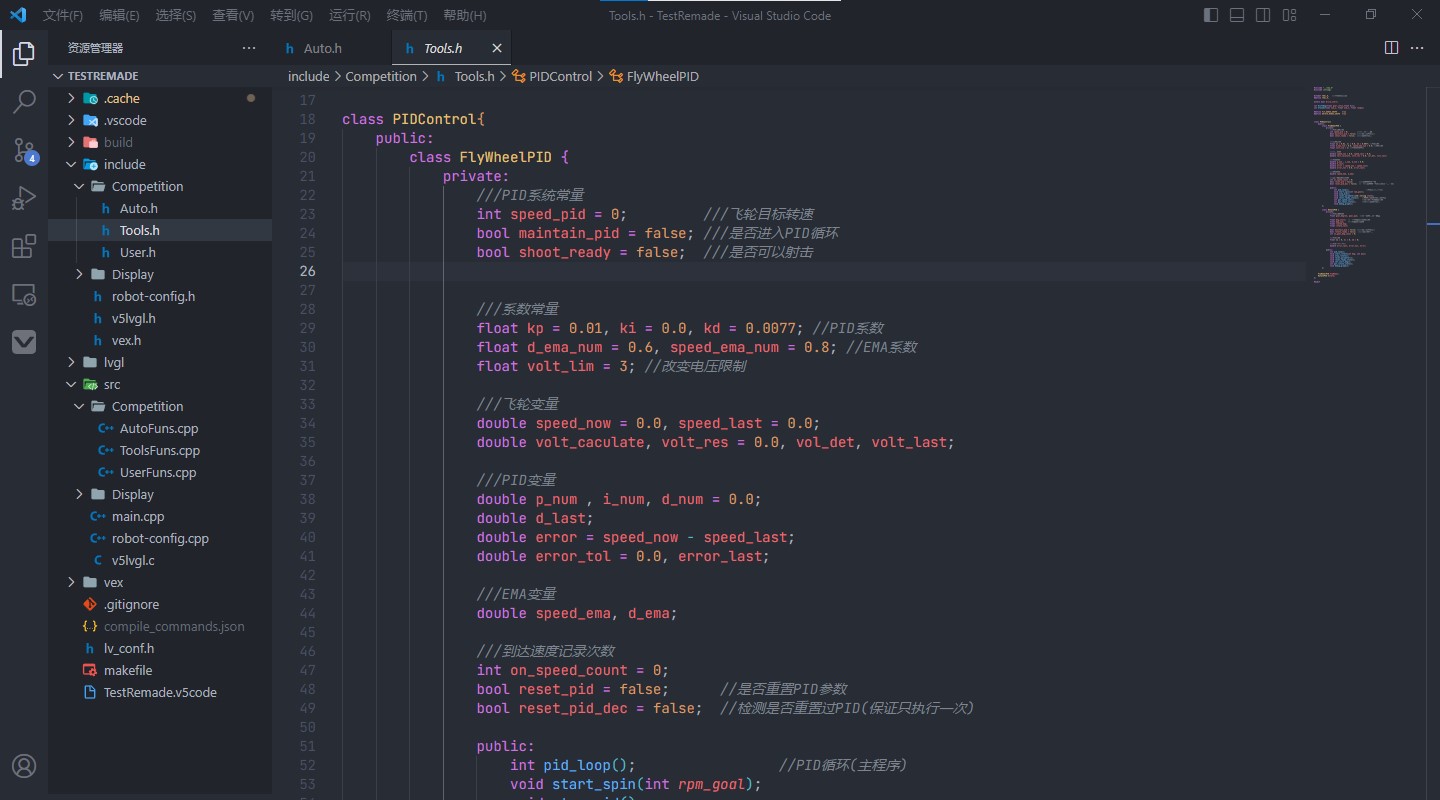1440x800 pixels.
Task: Open the 终端(T) menu
Action: [x=406, y=15]
